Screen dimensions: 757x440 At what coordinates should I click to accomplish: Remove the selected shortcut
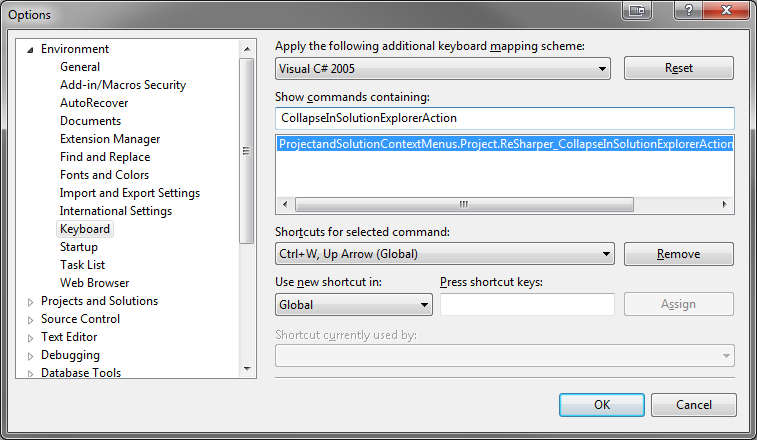[x=678, y=254]
